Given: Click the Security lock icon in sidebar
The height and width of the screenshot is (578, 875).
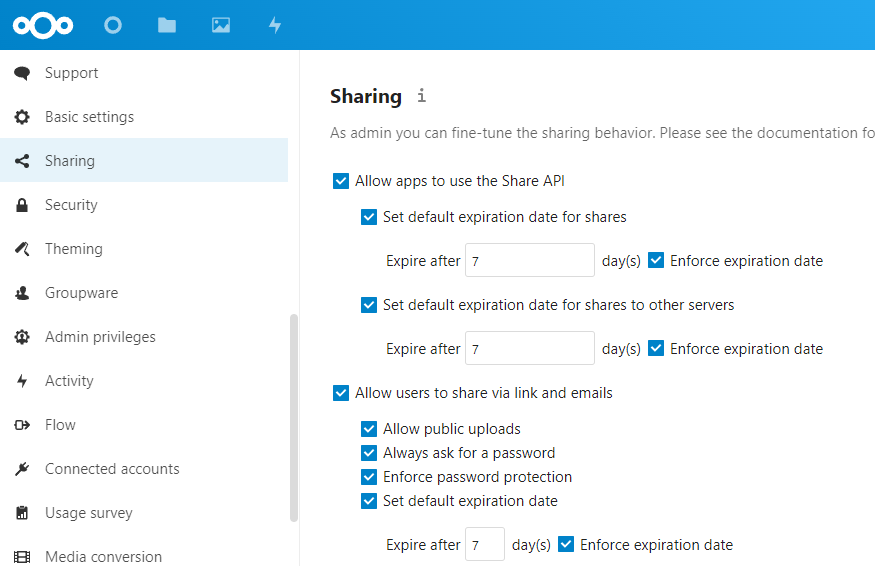Looking at the screenshot, I should coord(22,205).
